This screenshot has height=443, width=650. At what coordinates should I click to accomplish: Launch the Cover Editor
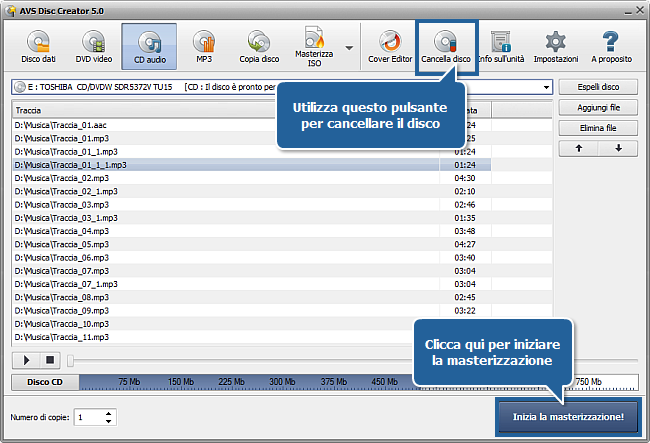[x=390, y=46]
